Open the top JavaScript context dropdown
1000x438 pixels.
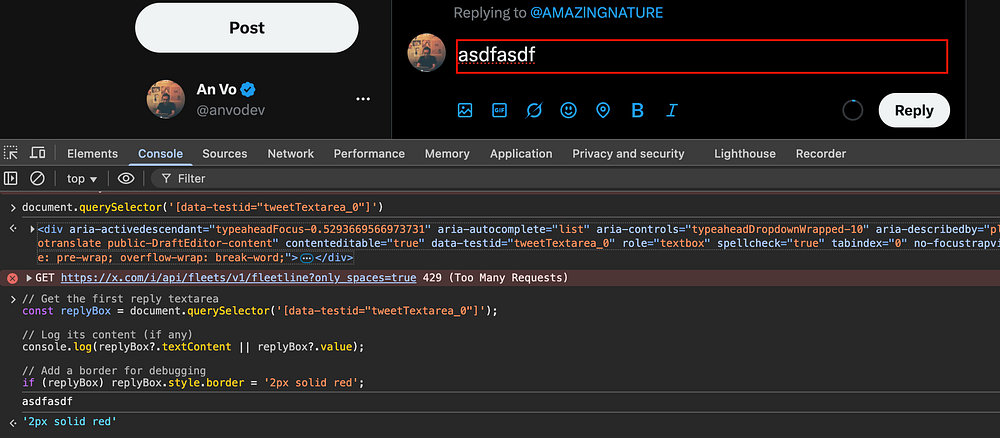[x=82, y=179]
